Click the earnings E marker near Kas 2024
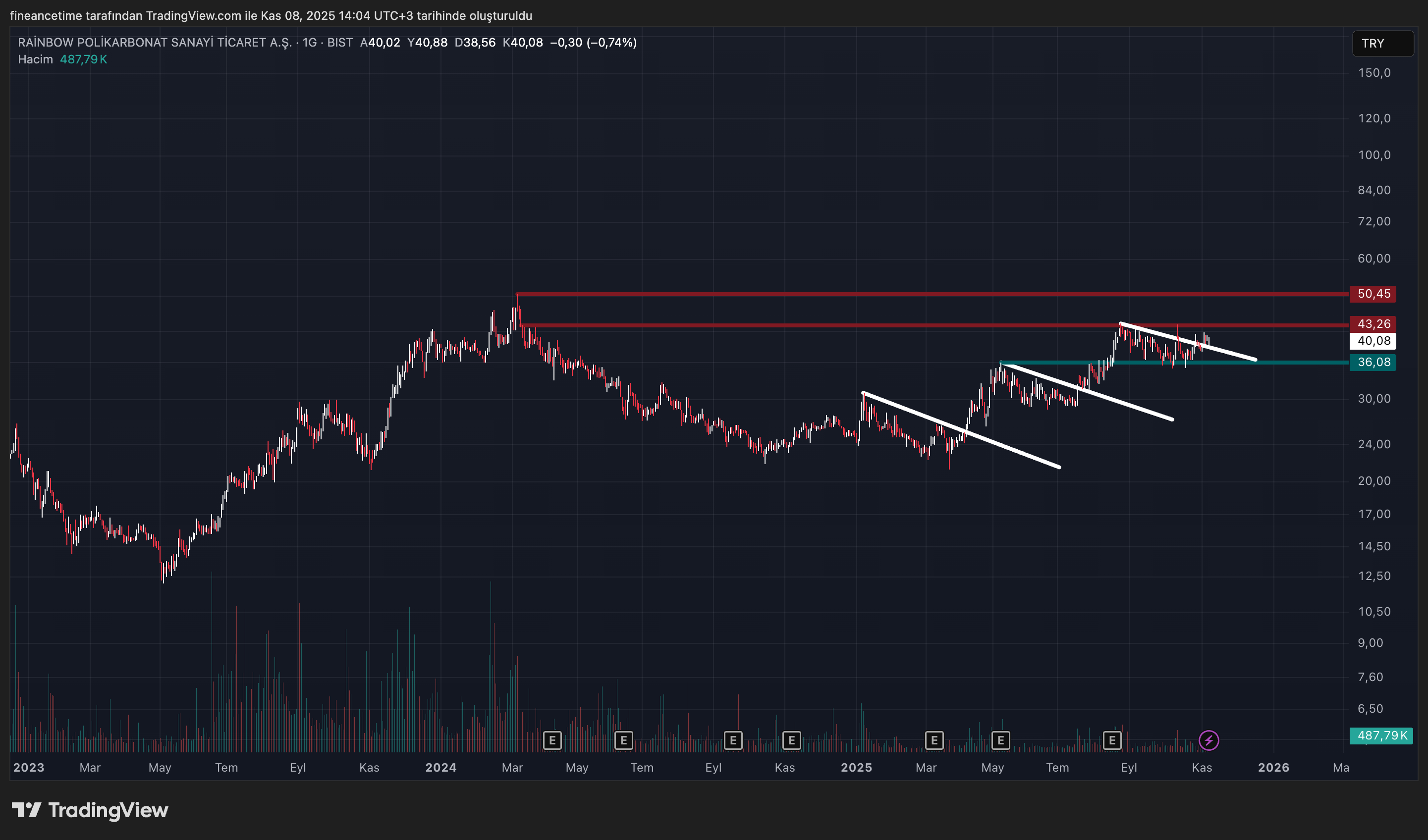 (x=791, y=740)
